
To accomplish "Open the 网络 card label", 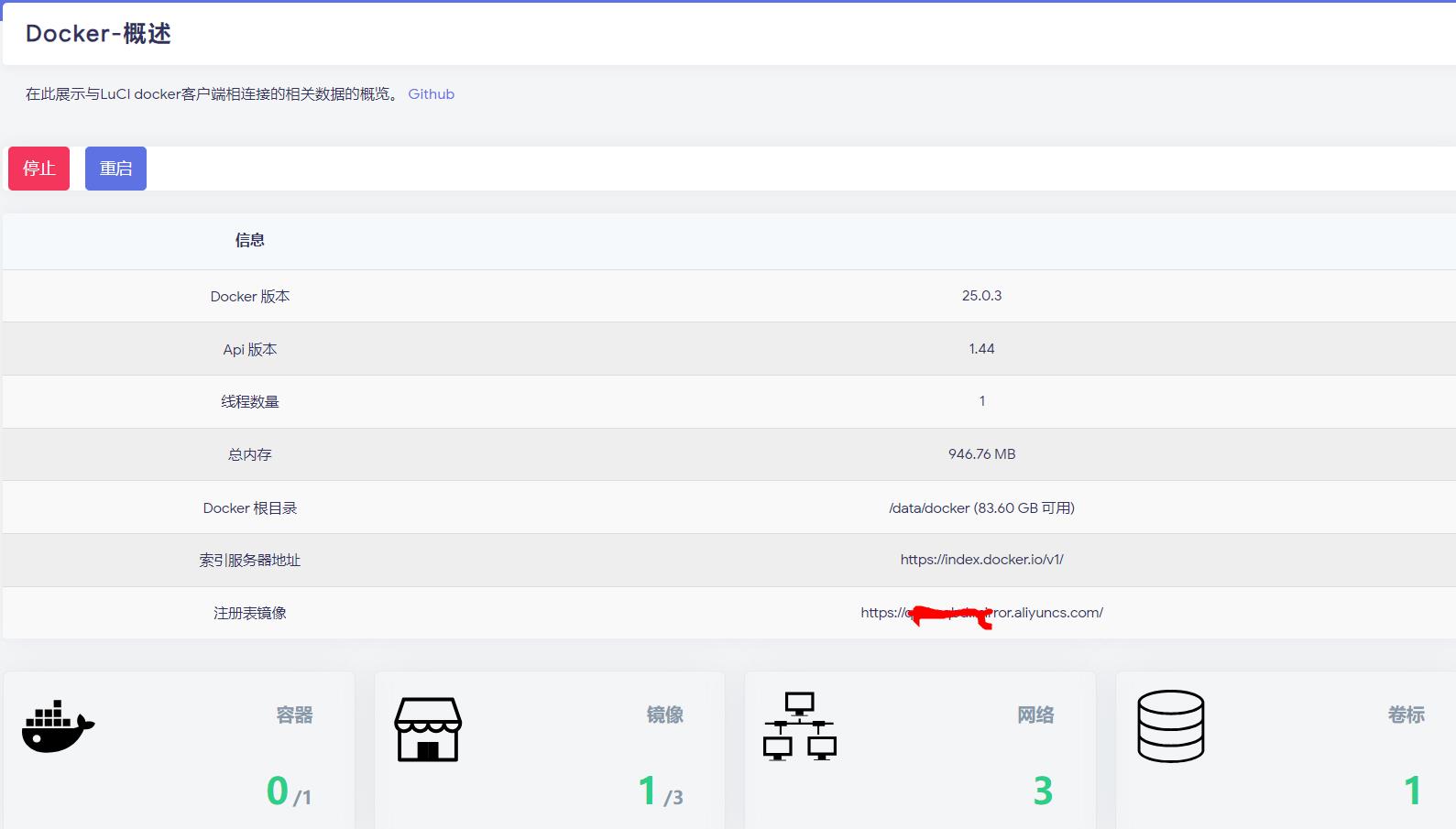I will click(1035, 715).
